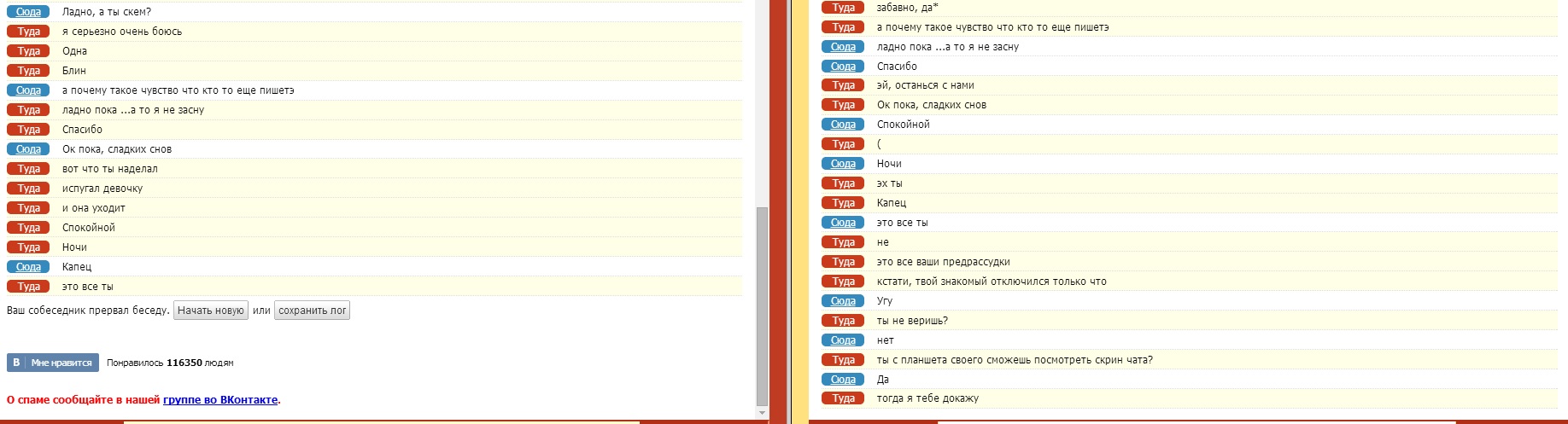Click 'Сюда' badge beside 'Угу' message
This screenshot has width=1568, height=424.
click(843, 301)
